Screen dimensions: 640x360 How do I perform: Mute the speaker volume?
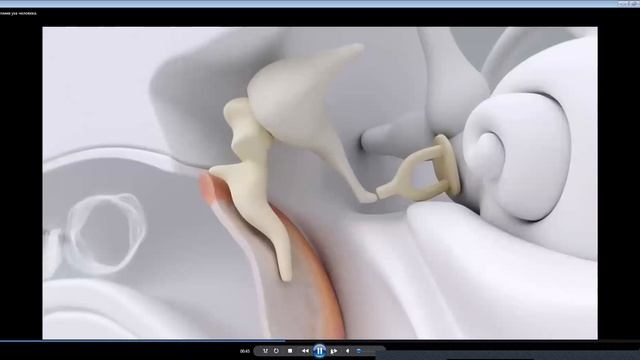(348, 351)
